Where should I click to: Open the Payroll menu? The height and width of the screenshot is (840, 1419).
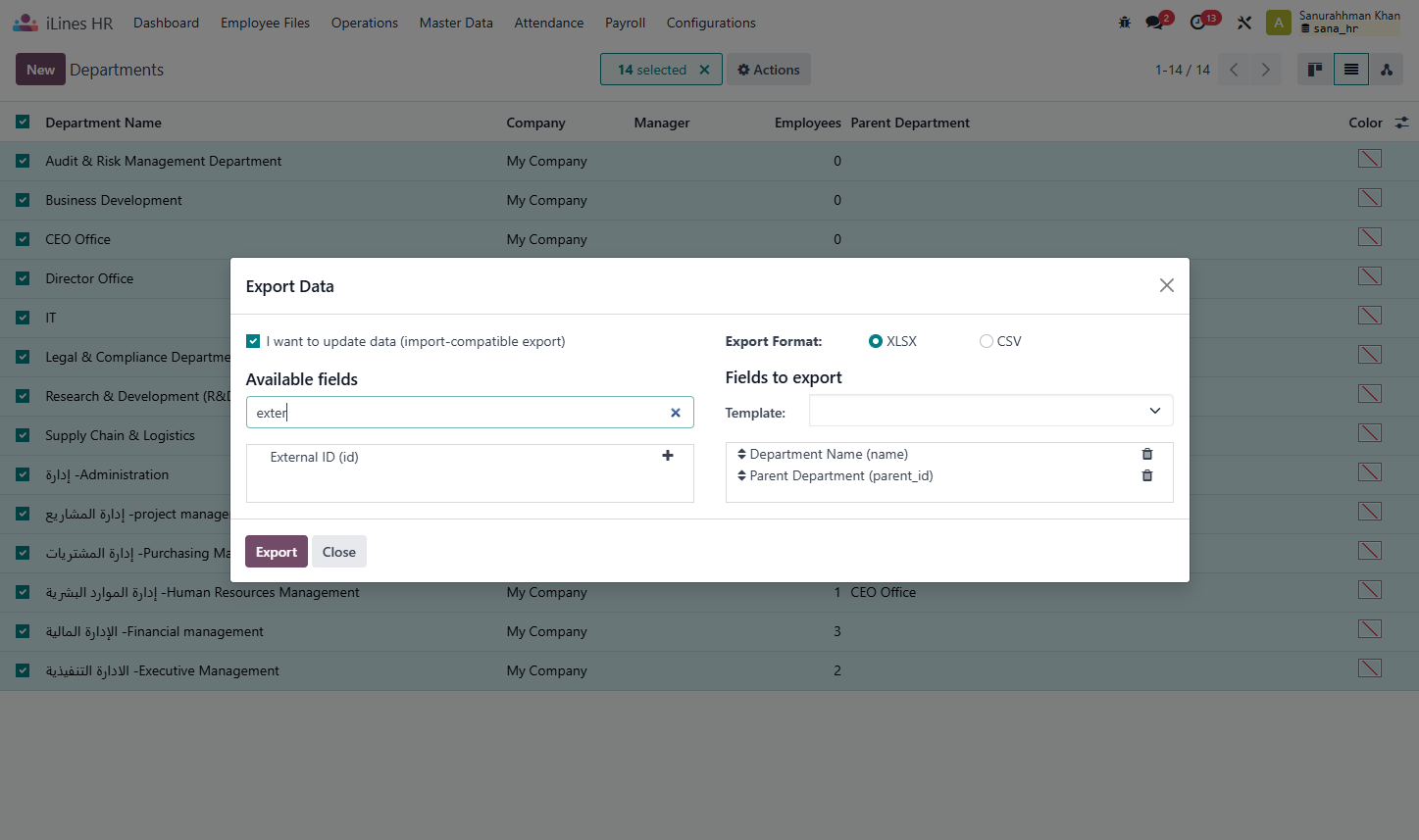(625, 23)
